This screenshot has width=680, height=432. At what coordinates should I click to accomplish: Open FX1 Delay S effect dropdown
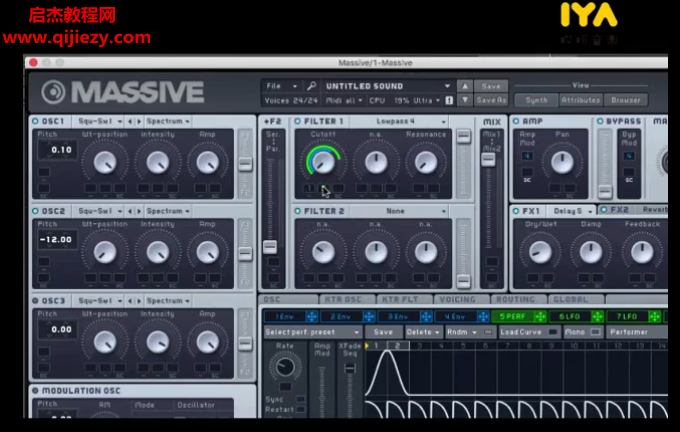572,211
